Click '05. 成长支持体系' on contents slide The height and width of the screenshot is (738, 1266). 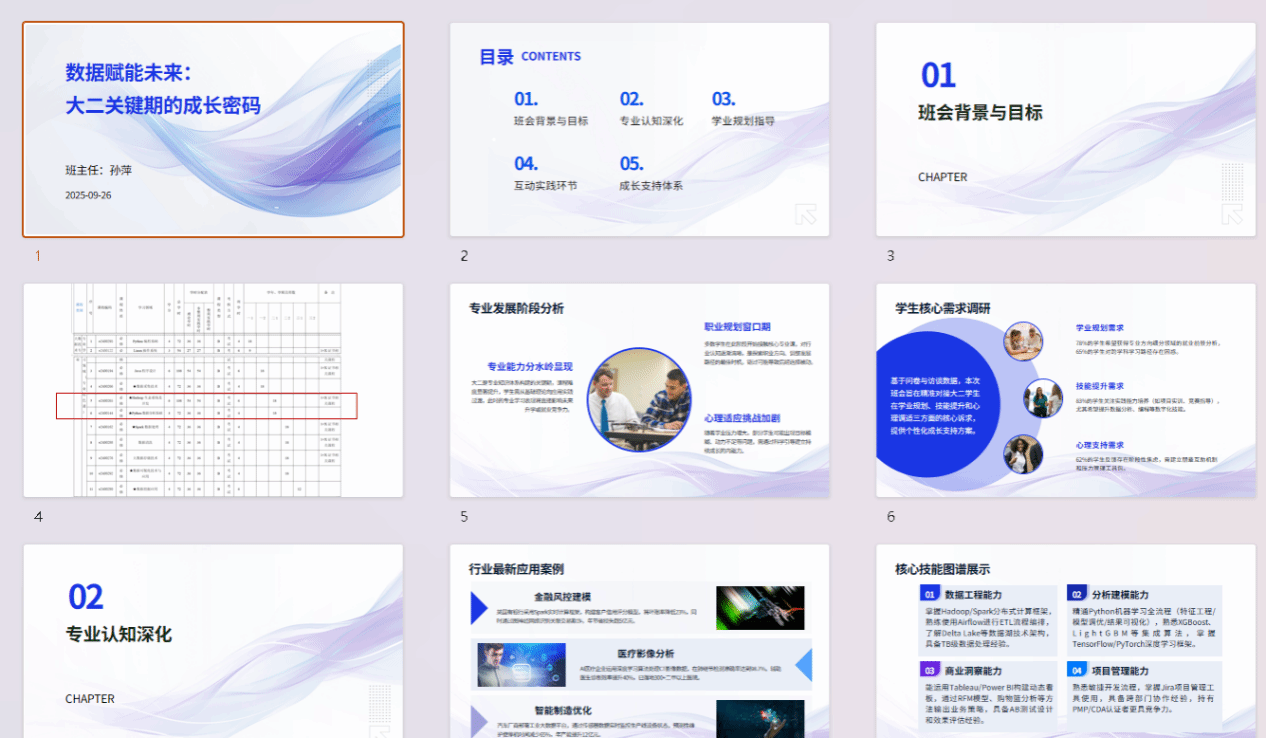(650, 173)
